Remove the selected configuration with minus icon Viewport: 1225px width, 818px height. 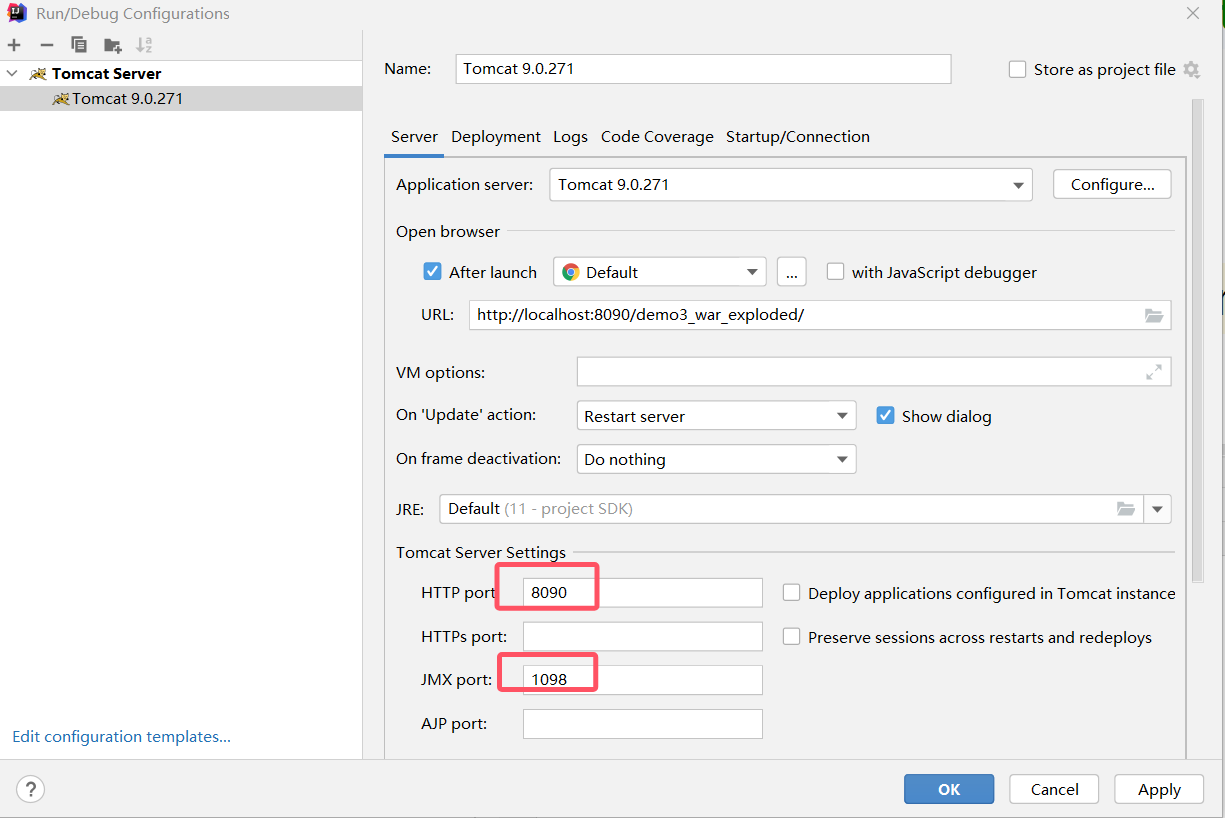point(46,45)
